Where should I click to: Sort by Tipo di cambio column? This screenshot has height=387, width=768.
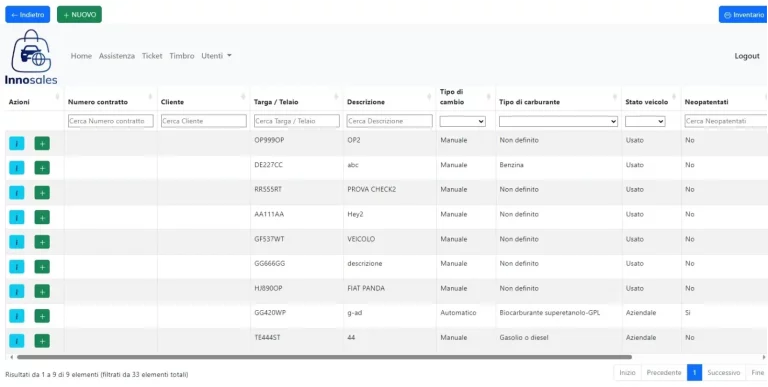tap(466, 97)
